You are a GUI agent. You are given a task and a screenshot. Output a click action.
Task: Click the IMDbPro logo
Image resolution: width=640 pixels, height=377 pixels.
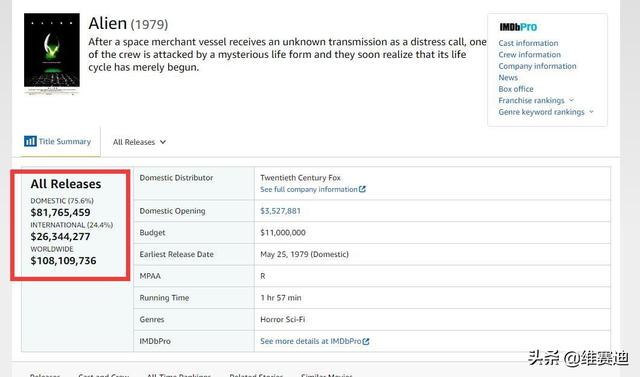point(518,27)
